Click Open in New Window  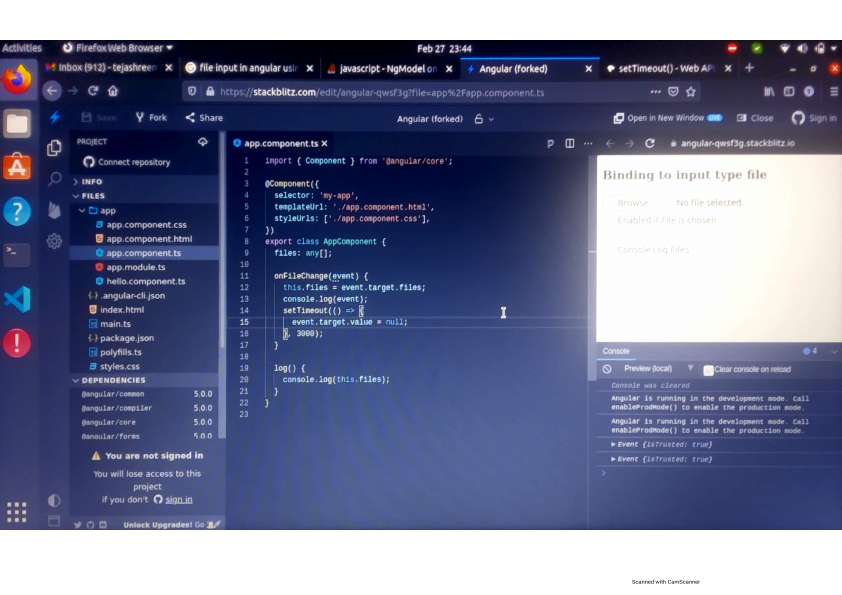pyautogui.click(x=667, y=118)
